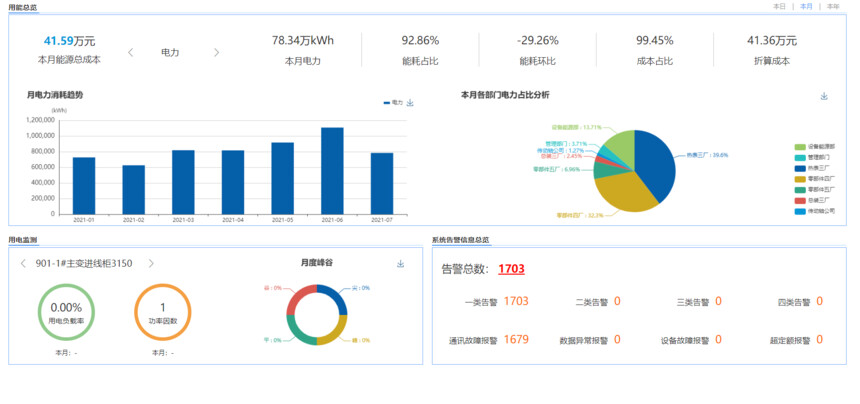This screenshot has height=404, width=860.
Task: Open the 数据异常报警 count 0
Action: [617, 339]
